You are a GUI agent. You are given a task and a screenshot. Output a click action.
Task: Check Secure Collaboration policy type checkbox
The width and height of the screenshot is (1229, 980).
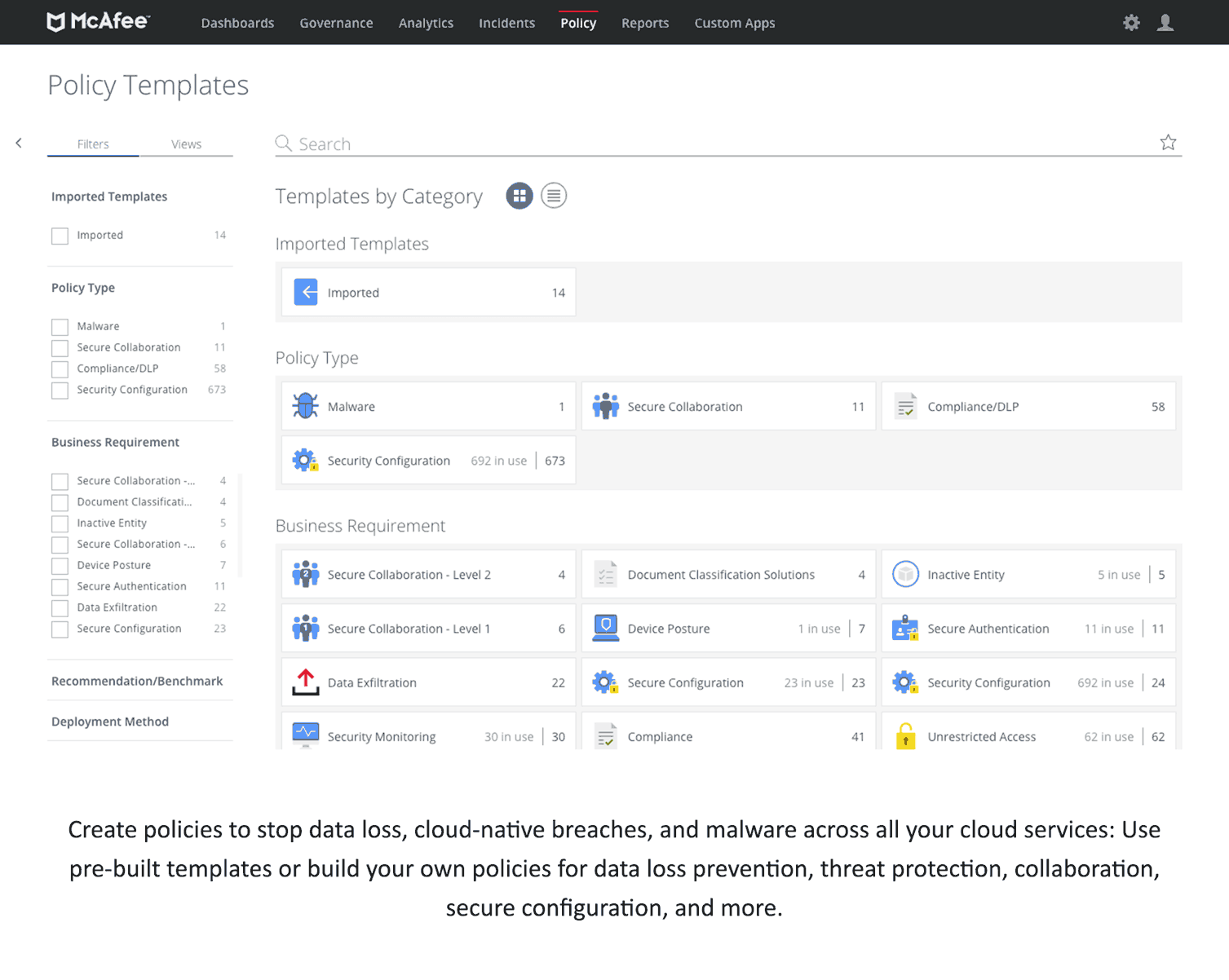click(x=60, y=348)
